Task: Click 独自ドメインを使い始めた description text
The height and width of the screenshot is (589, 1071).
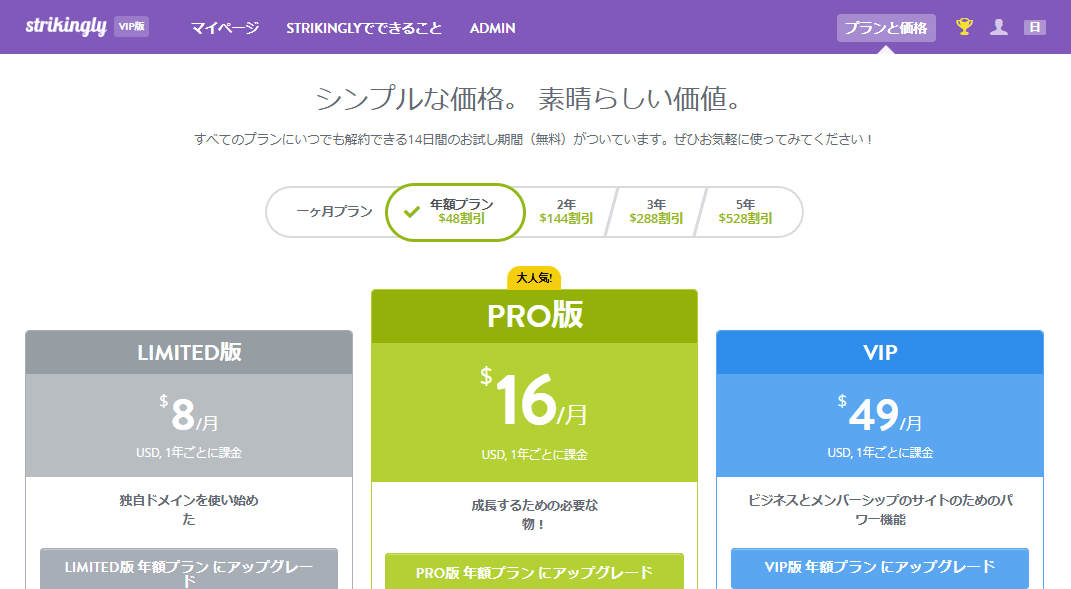Action: point(189,510)
